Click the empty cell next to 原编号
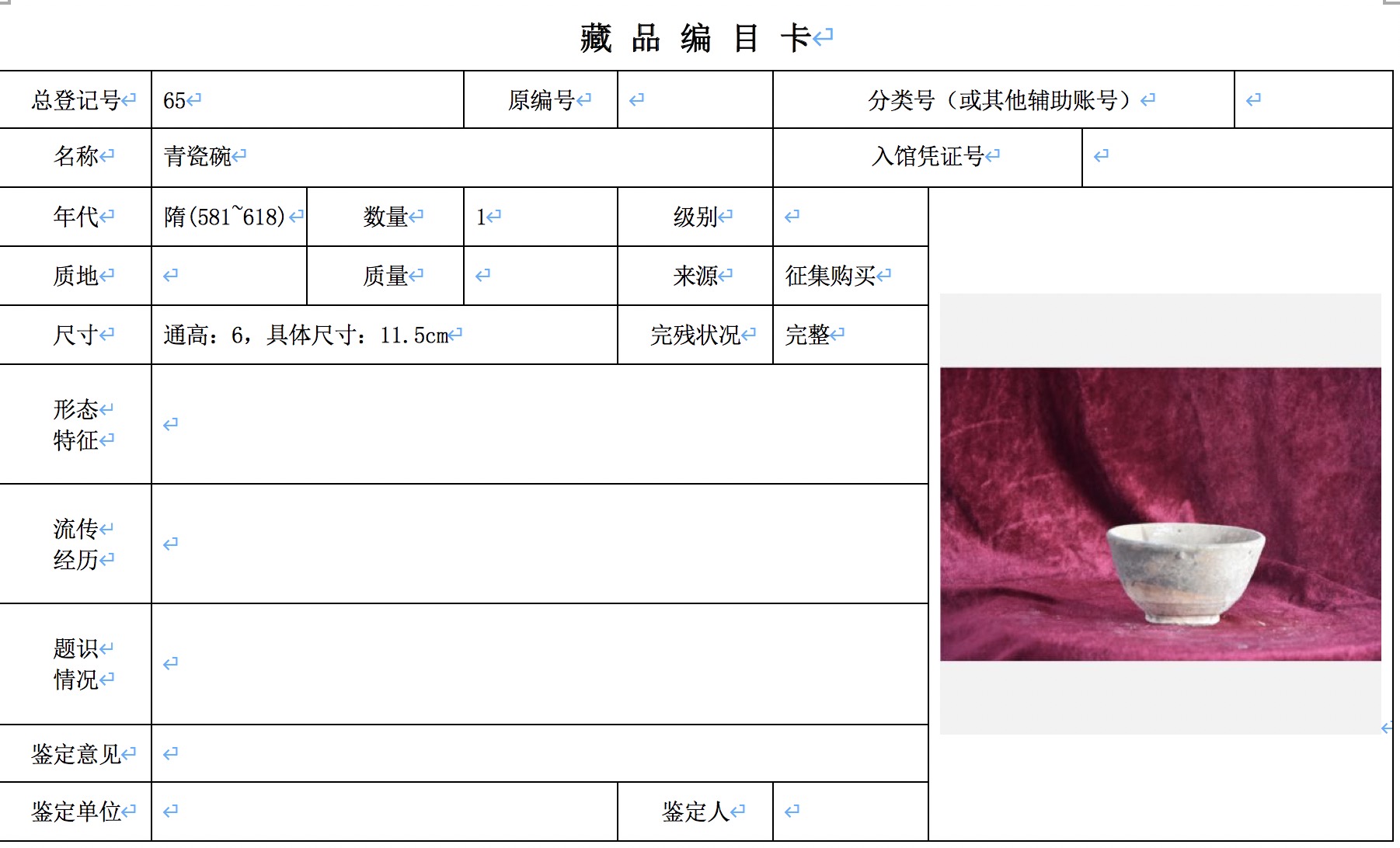 point(695,99)
